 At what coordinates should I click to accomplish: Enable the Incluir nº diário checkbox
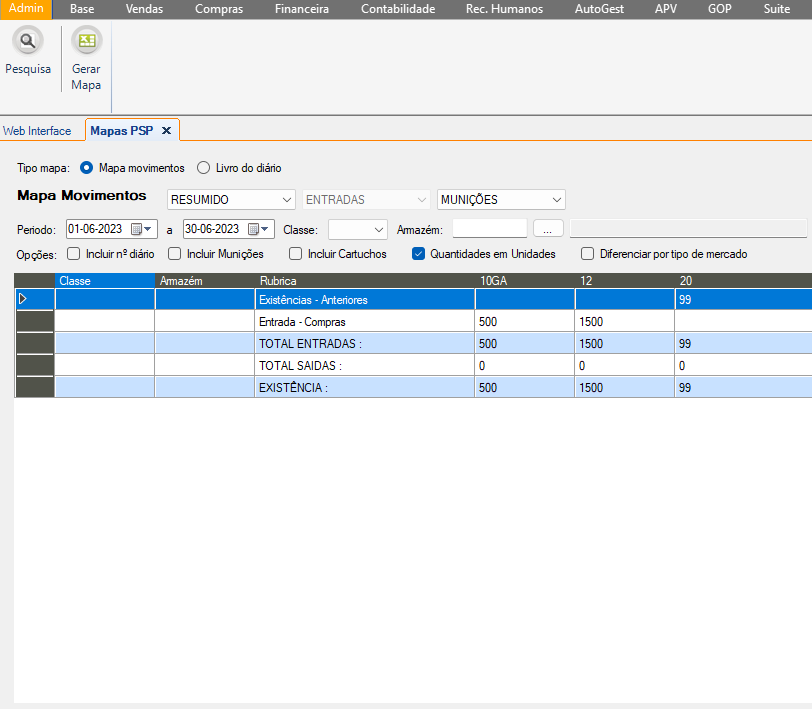tap(74, 254)
